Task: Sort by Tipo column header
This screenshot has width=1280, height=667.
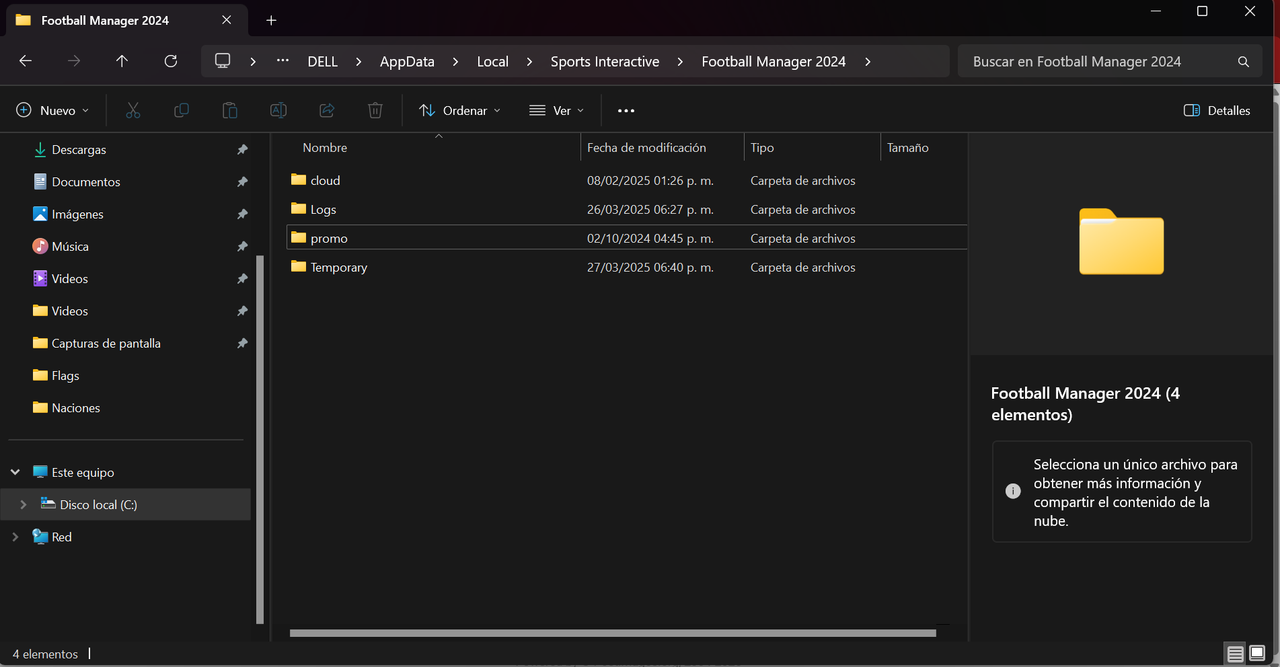Action: tap(762, 148)
